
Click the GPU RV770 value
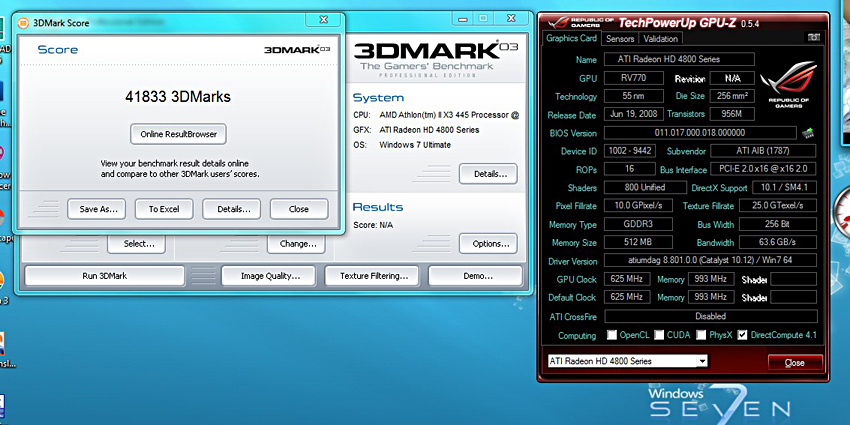pyautogui.click(x=633, y=78)
